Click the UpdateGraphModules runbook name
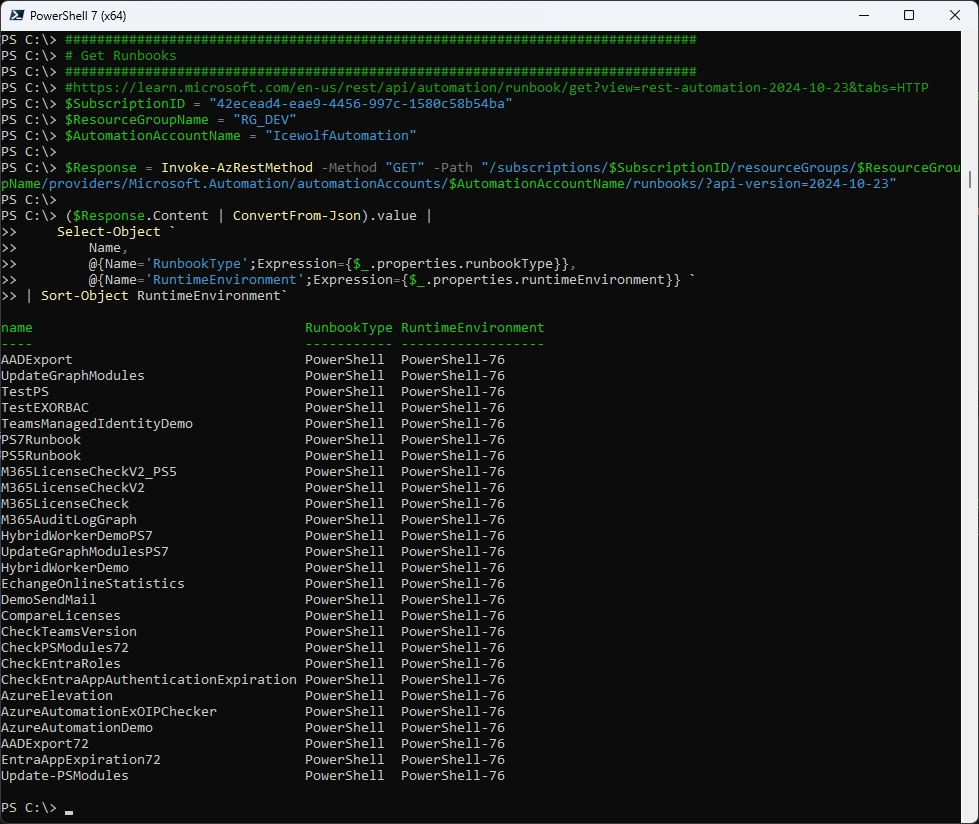This screenshot has height=824, width=979. [72, 376]
